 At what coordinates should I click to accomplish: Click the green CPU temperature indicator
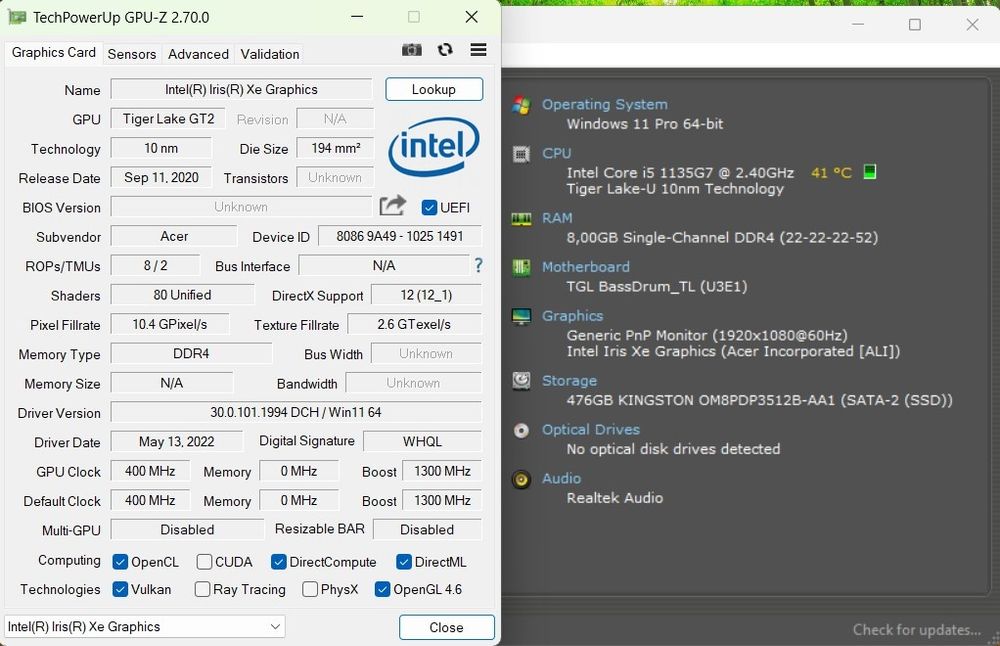coord(869,172)
